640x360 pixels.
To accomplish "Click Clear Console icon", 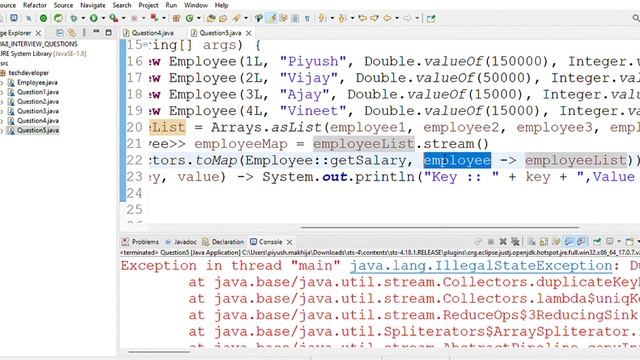I will (x=531, y=242).
